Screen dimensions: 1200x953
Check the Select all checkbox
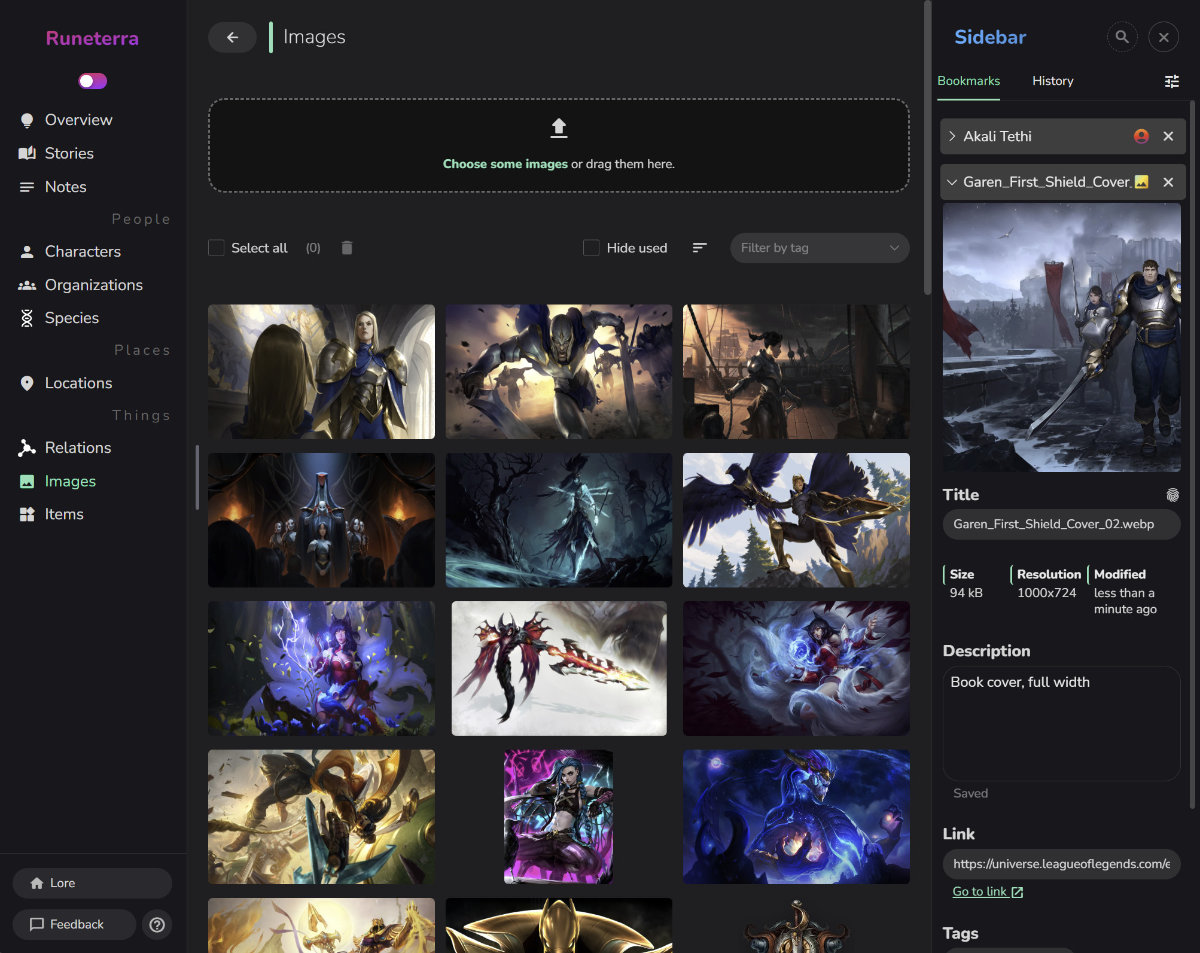(216, 247)
